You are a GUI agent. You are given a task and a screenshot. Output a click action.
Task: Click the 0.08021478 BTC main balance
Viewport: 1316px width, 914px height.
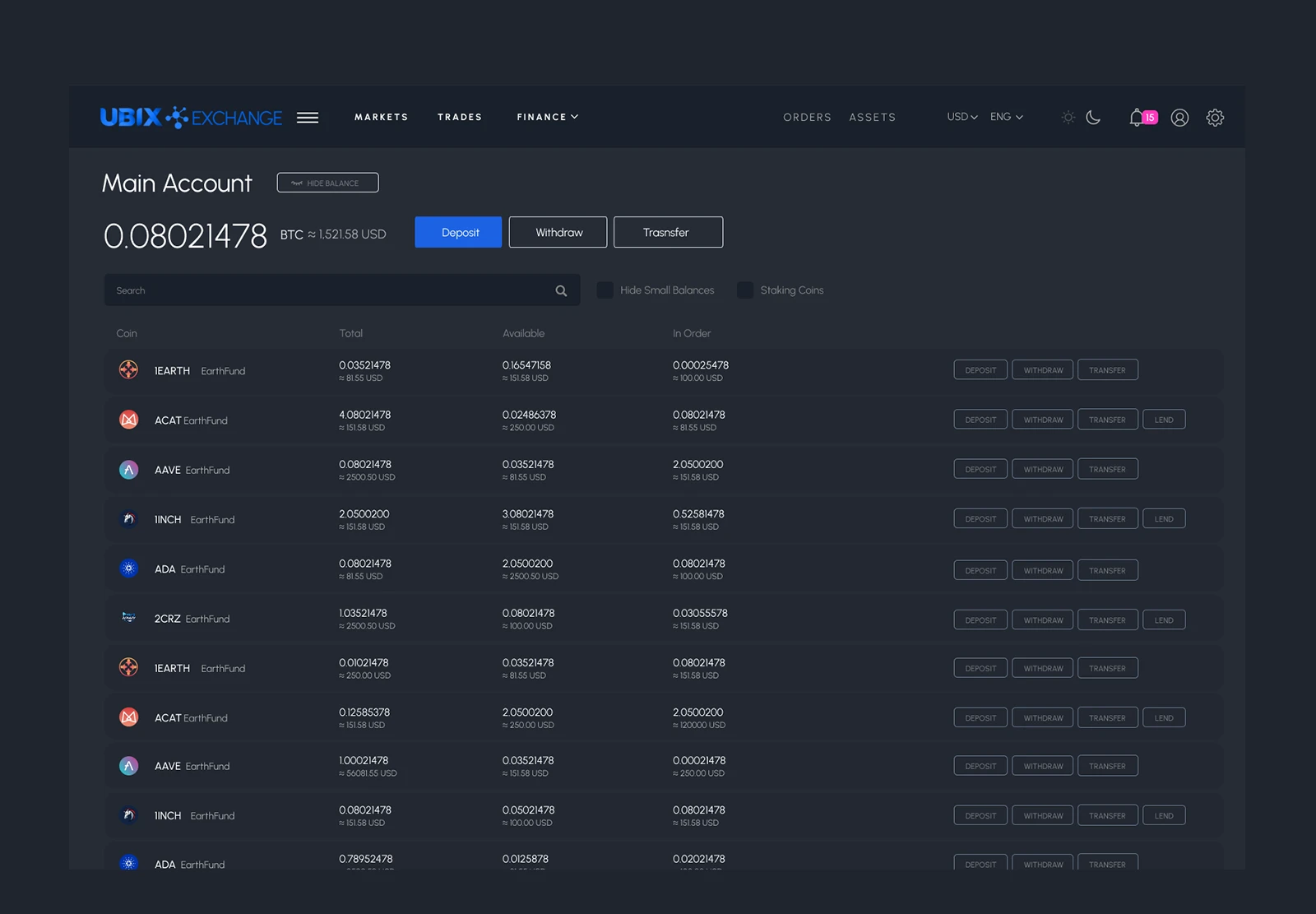coord(185,236)
